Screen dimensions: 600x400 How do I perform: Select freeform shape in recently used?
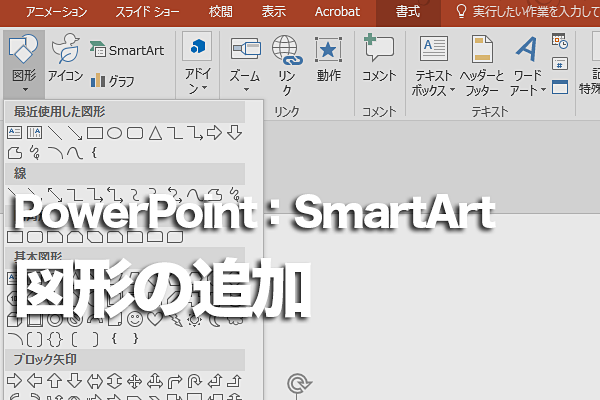tap(15, 153)
